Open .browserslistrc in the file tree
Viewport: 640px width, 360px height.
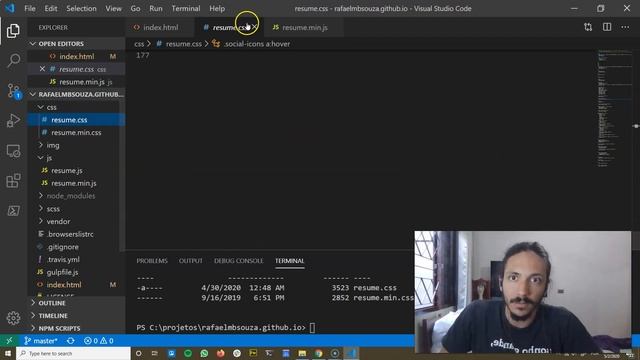pyautogui.click(x=76, y=234)
